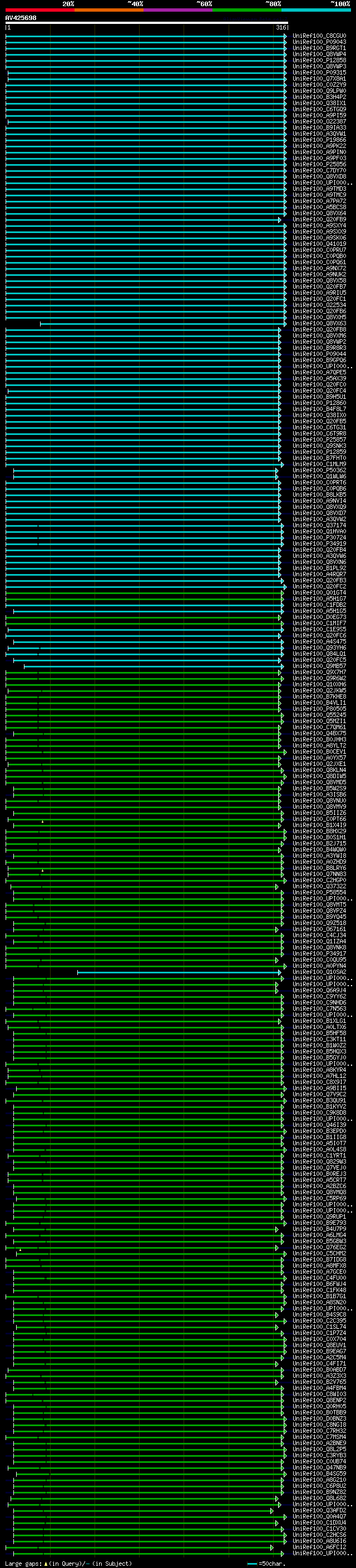Select hit label UniRef100_Q8VWP4
356x1568 pixels.
(x=319, y=54)
